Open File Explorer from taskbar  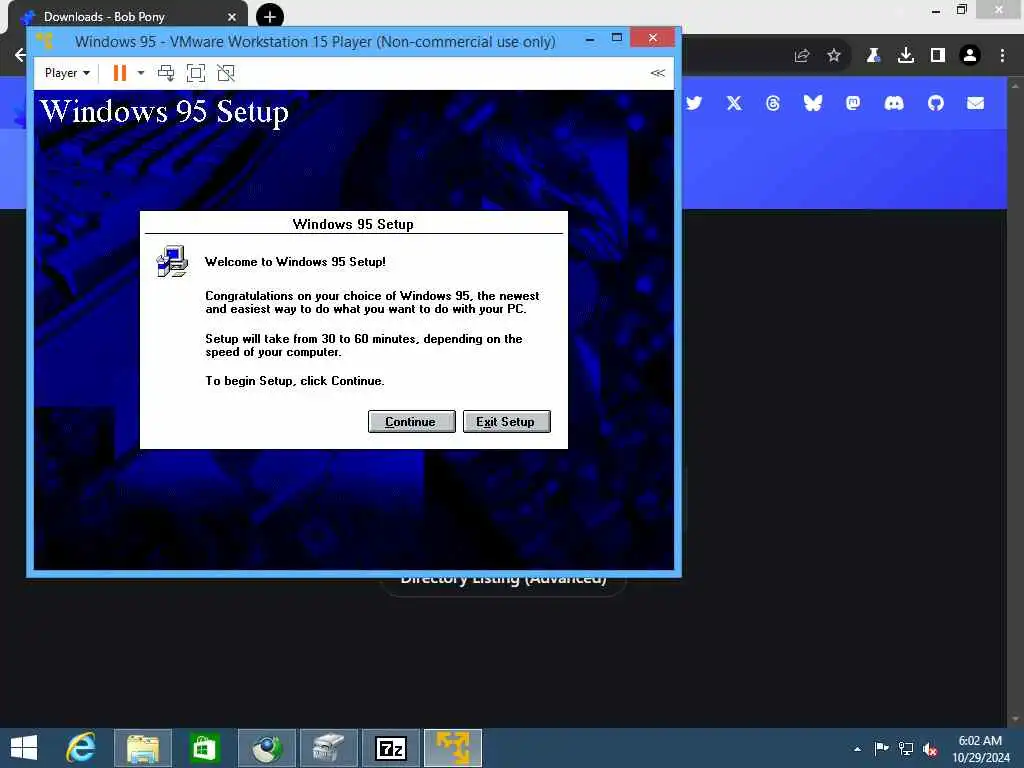[x=143, y=748]
